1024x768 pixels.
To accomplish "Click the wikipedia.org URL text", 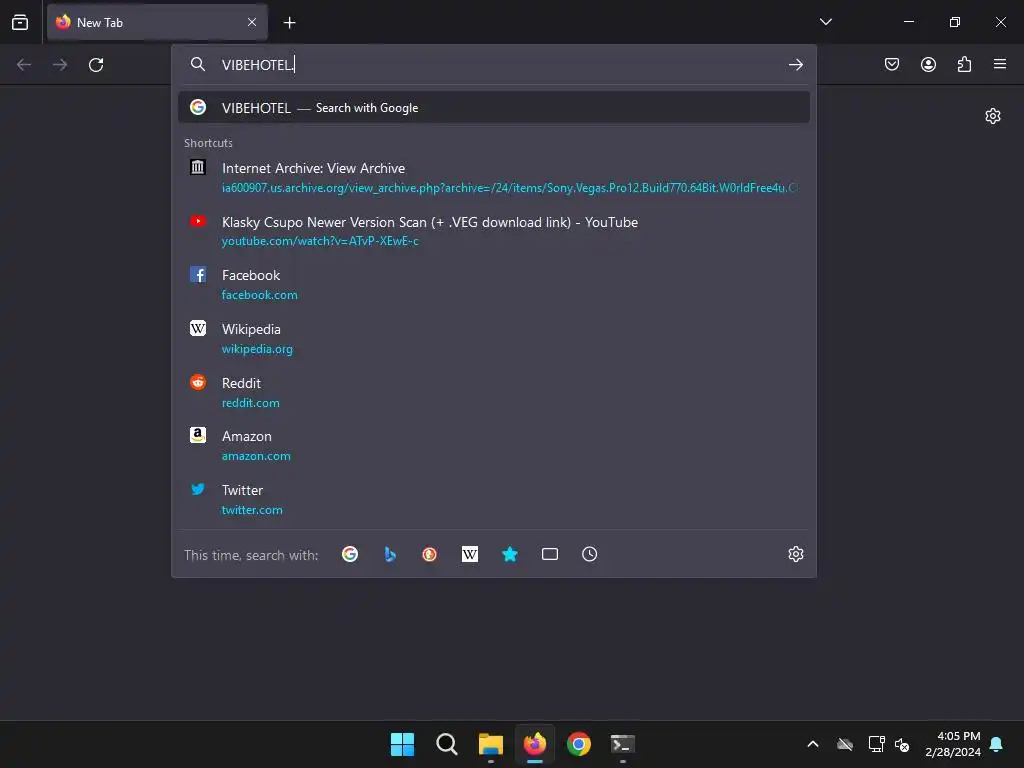I will point(257,349).
